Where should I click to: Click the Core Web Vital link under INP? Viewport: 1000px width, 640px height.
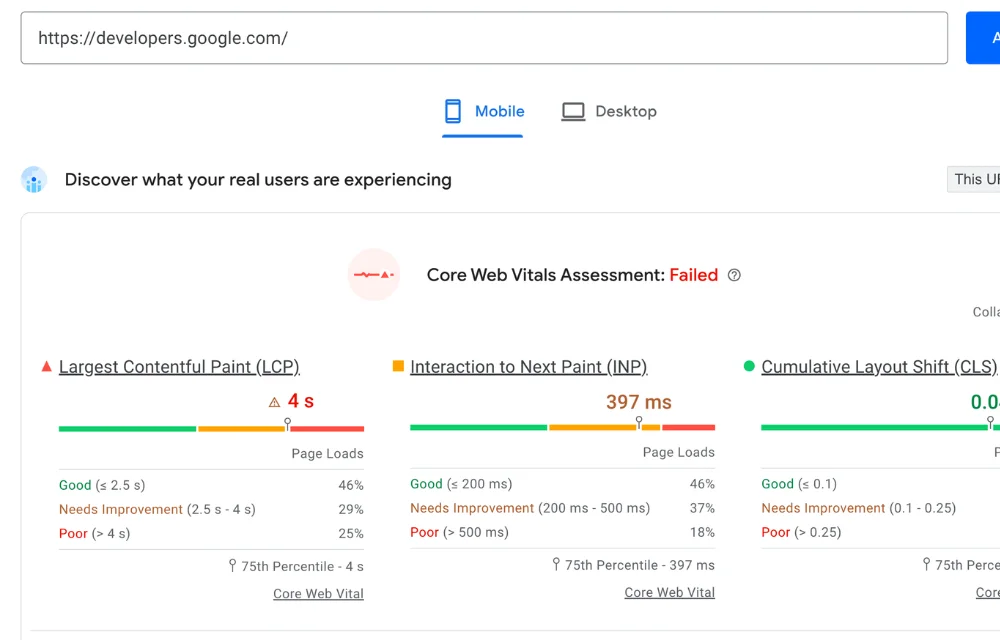pos(669,592)
